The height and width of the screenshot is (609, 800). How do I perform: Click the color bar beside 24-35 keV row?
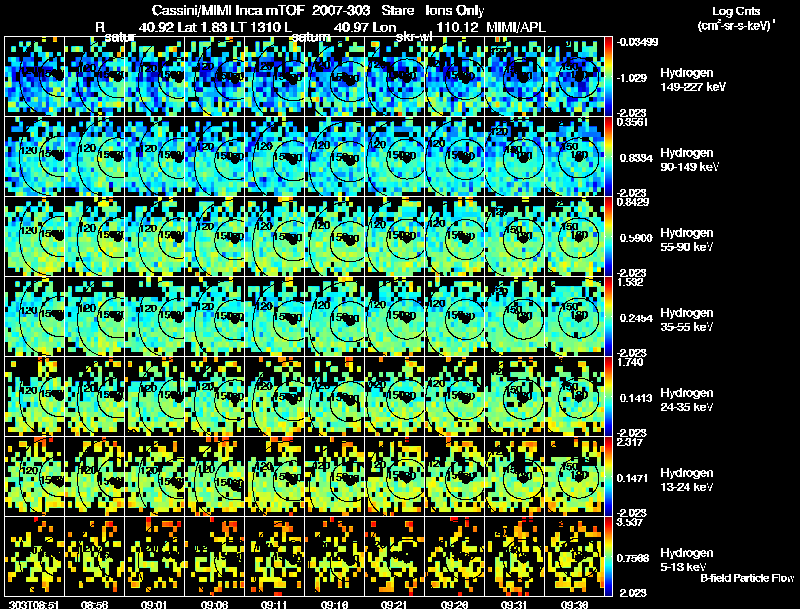click(608, 397)
